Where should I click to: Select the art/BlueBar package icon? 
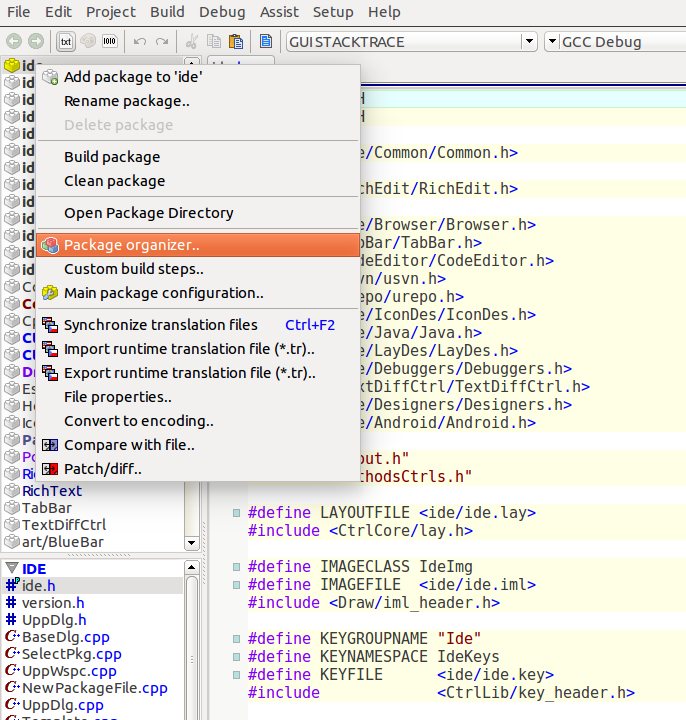[x=12, y=542]
